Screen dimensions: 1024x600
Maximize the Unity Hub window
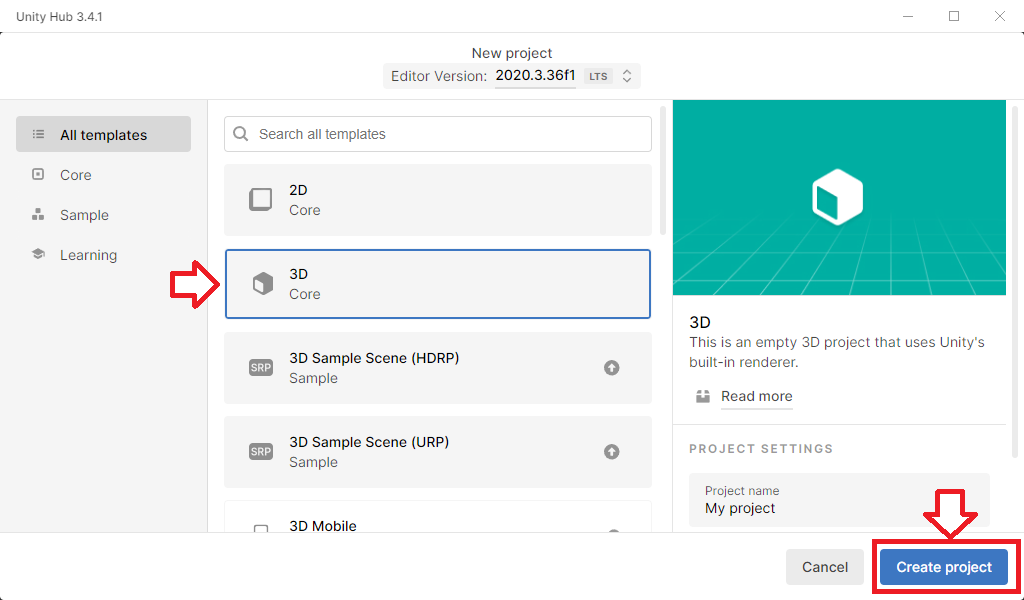pos(953,16)
